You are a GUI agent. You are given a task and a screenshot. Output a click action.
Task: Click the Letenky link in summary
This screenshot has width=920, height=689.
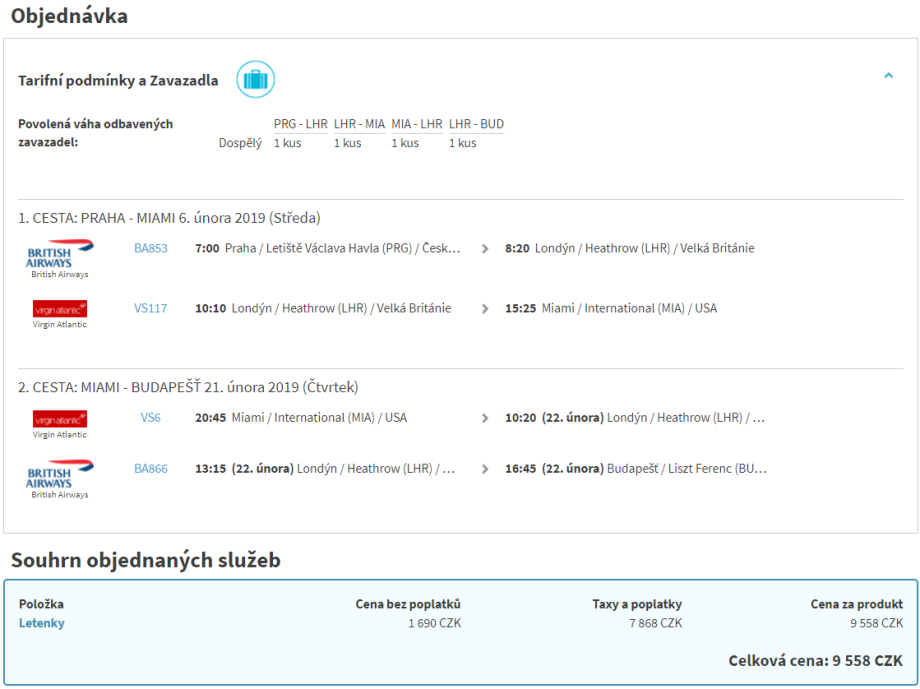(42, 623)
